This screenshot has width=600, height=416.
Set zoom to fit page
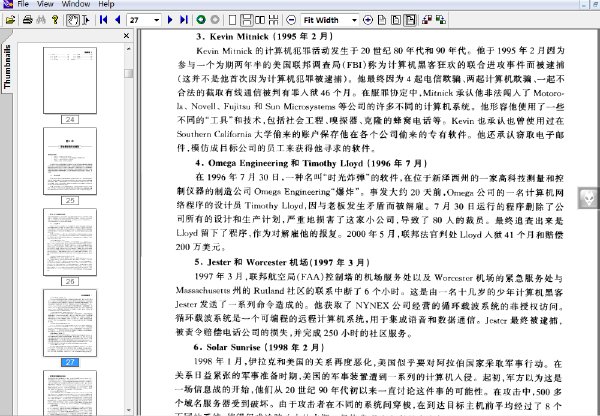(396, 20)
